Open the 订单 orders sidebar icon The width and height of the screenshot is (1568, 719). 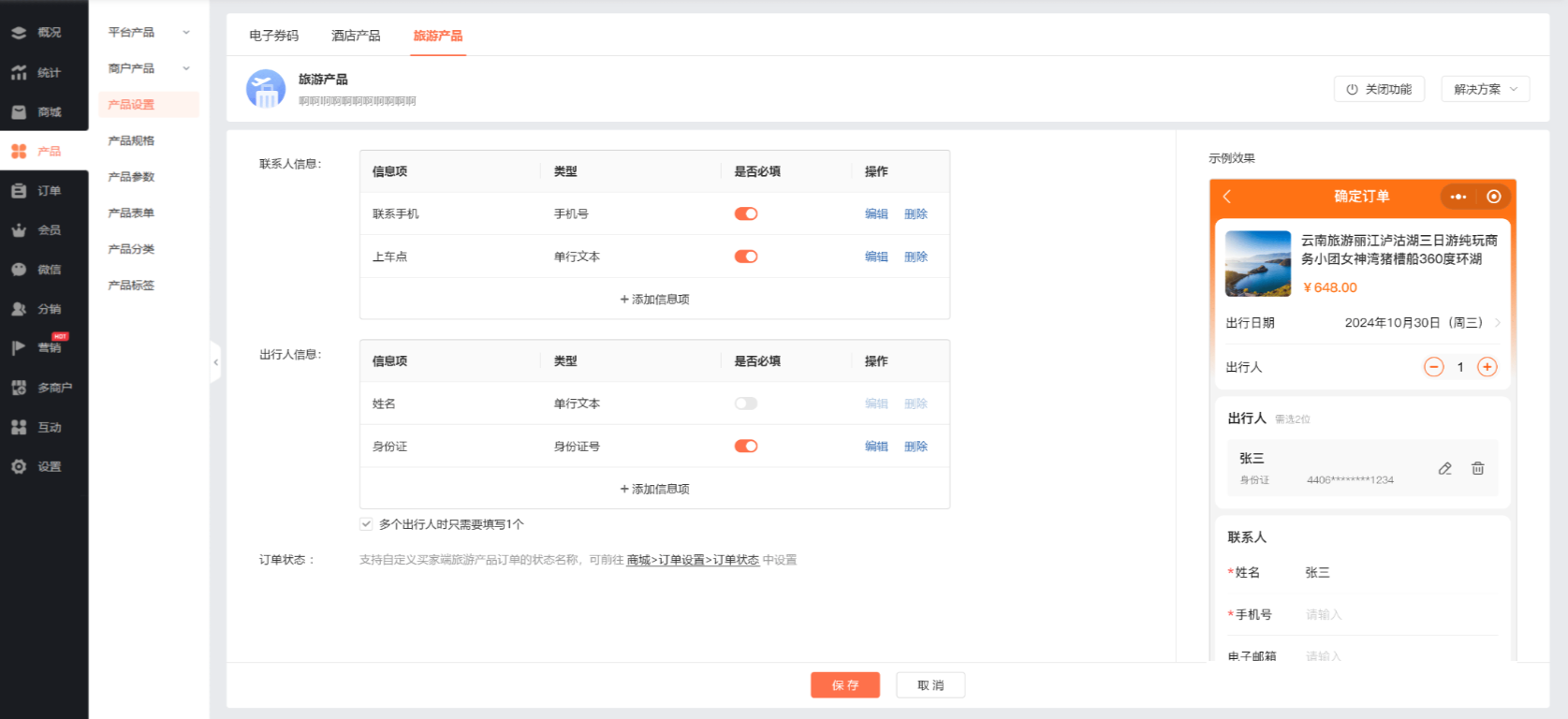coord(19,191)
